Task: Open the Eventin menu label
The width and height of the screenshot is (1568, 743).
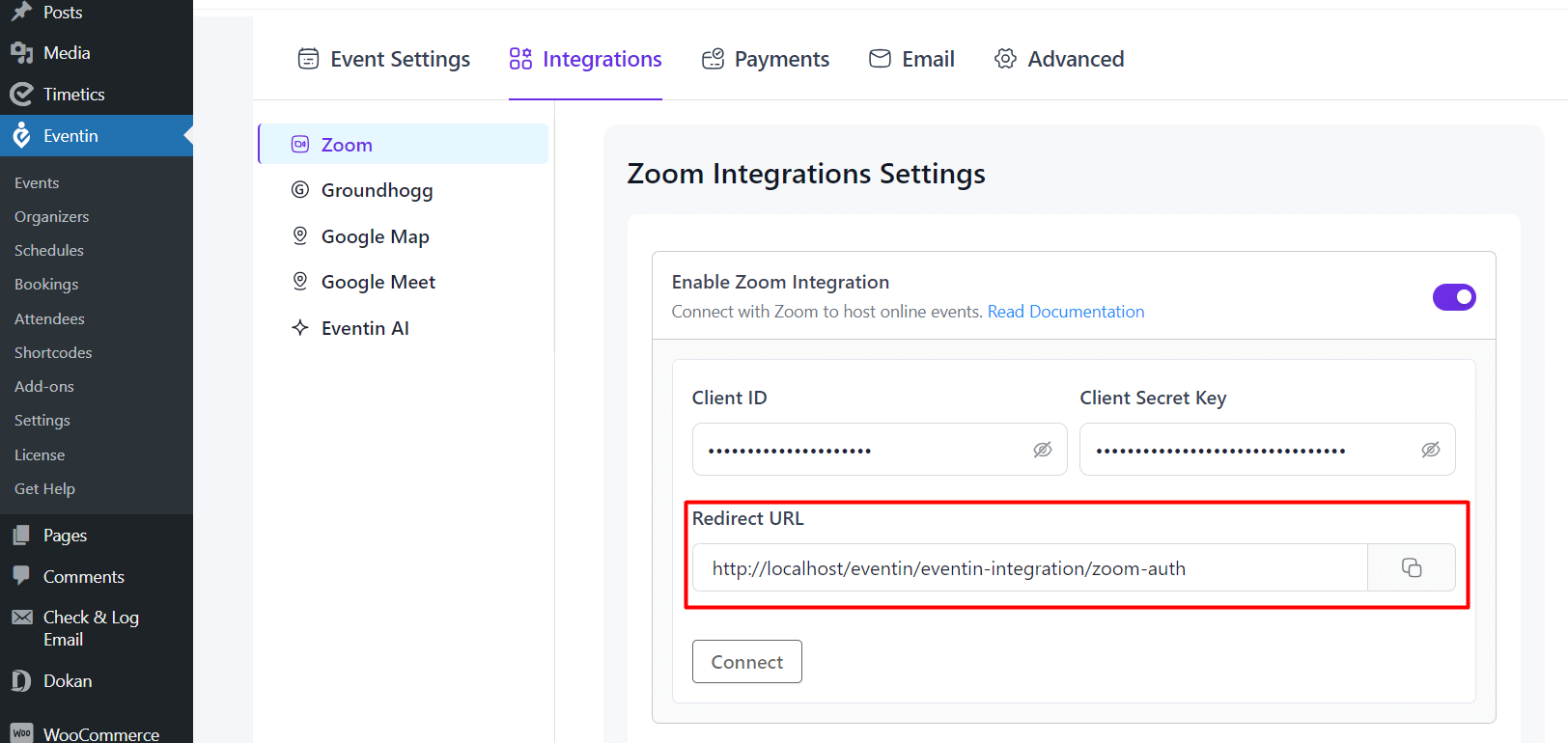Action: tap(70, 136)
